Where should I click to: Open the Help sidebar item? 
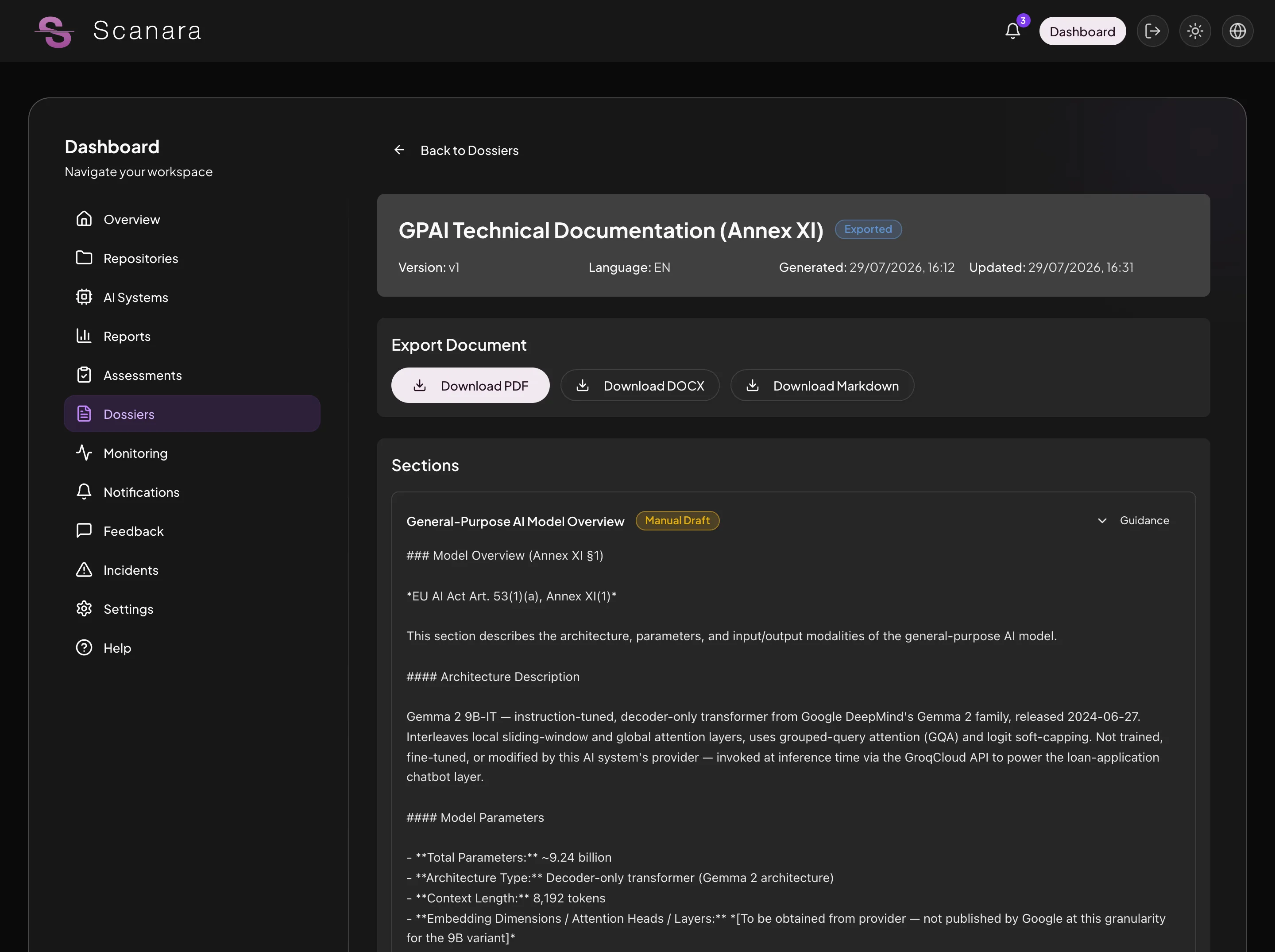pyautogui.click(x=192, y=648)
